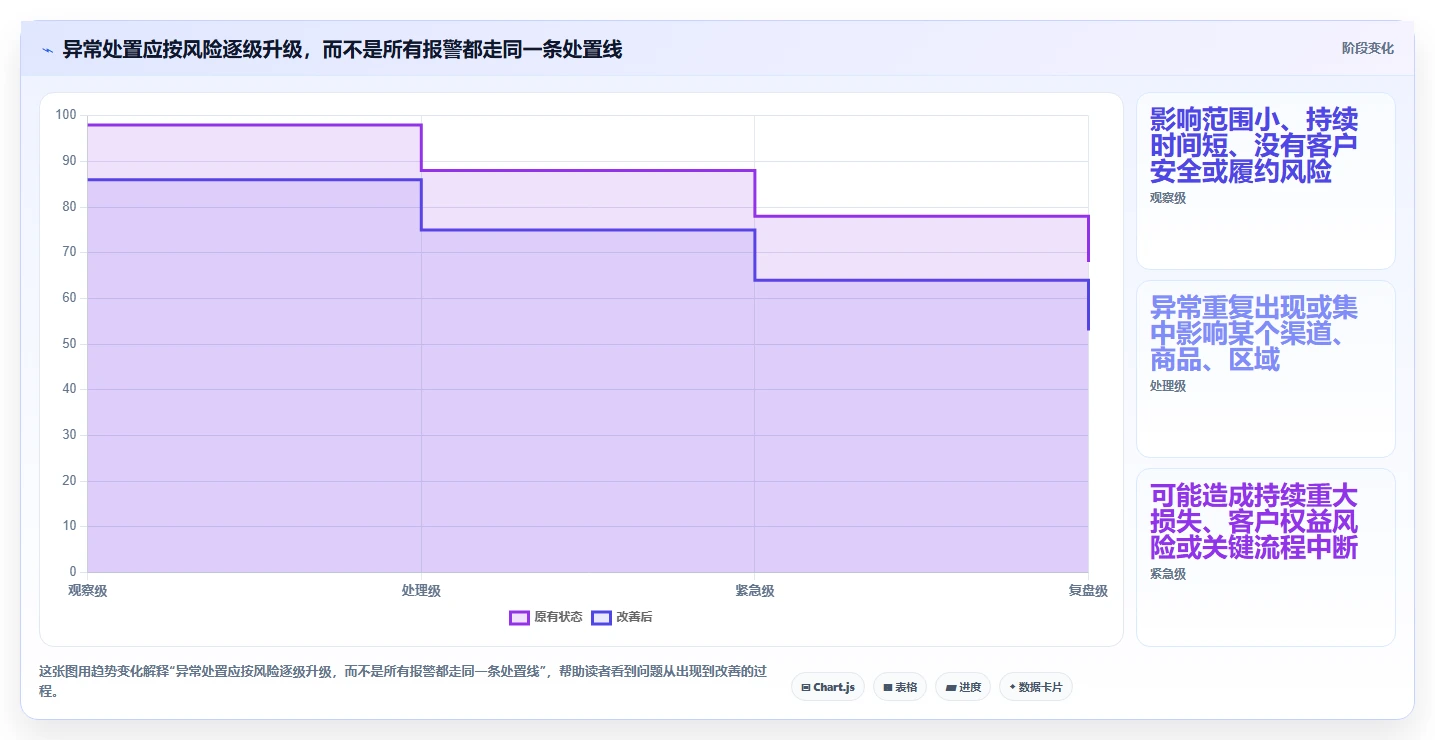This screenshot has width=1435, height=740.
Task: Open the 处理级 card about 异常重复出现
Action: point(1265,369)
